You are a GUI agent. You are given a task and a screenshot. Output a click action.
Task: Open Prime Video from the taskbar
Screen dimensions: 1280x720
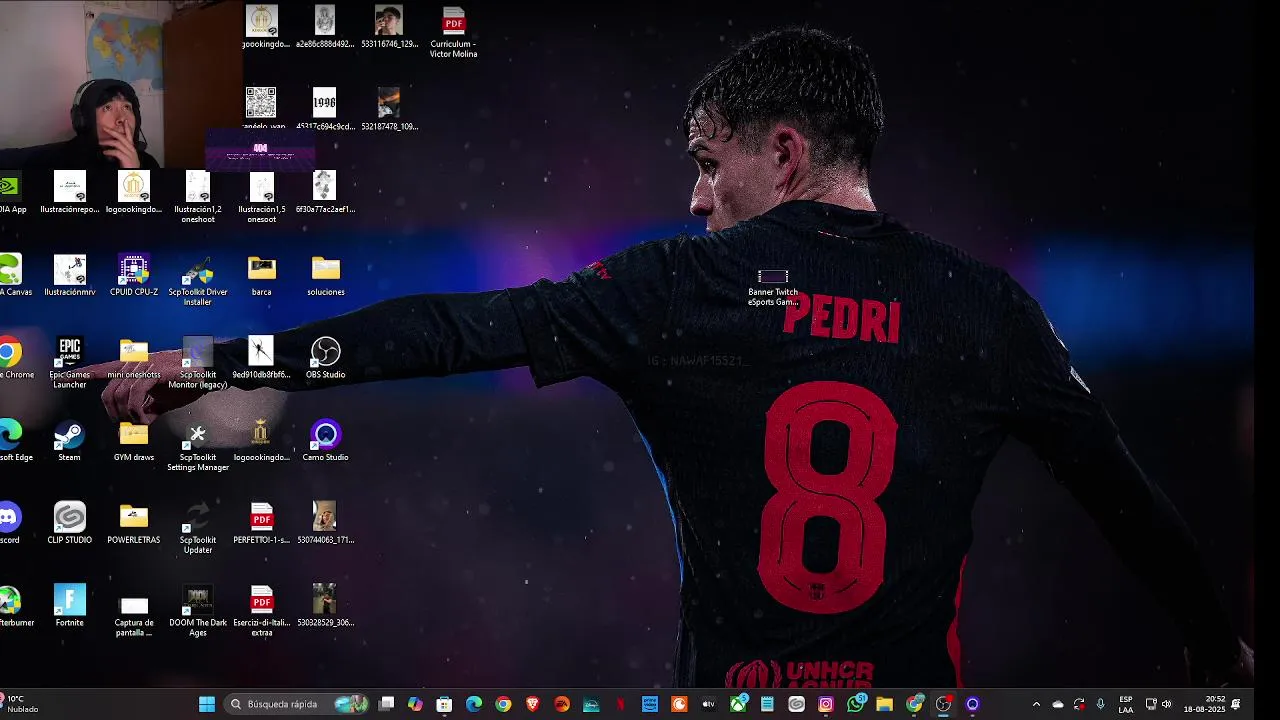[x=650, y=704]
